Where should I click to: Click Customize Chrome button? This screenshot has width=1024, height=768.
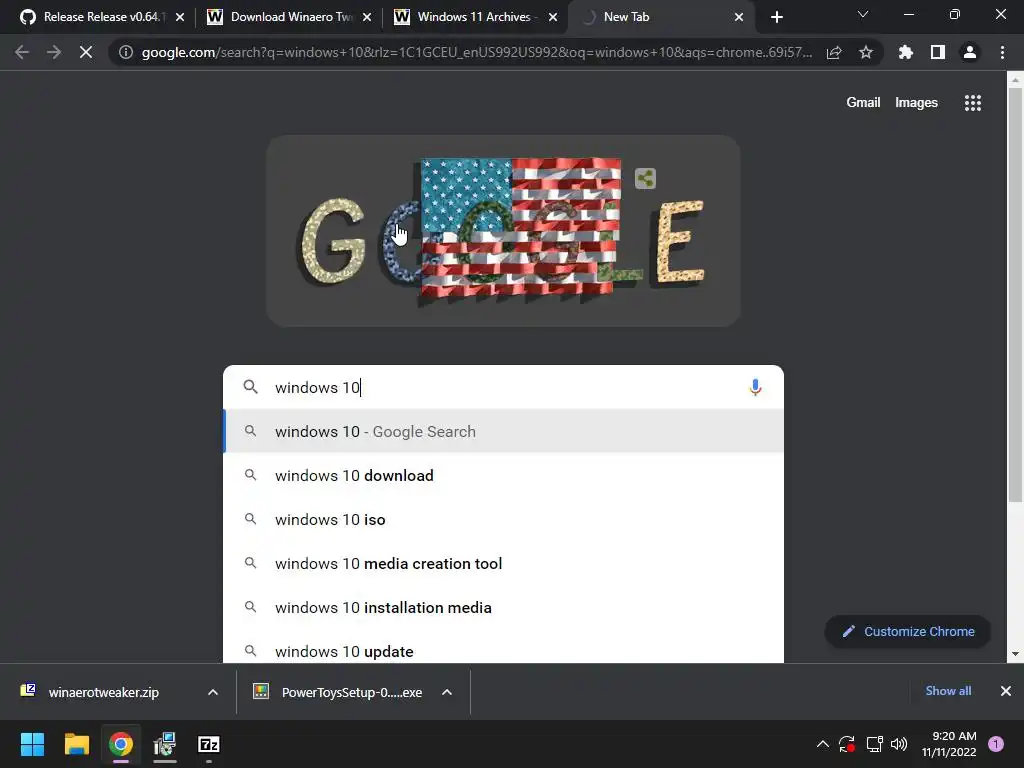click(908, 632)
